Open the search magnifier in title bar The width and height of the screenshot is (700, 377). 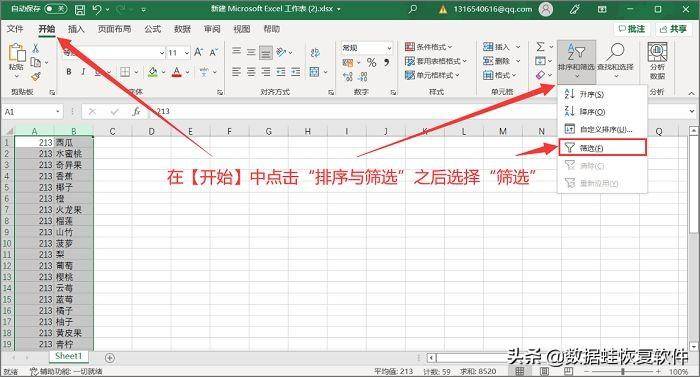[413, 9]
